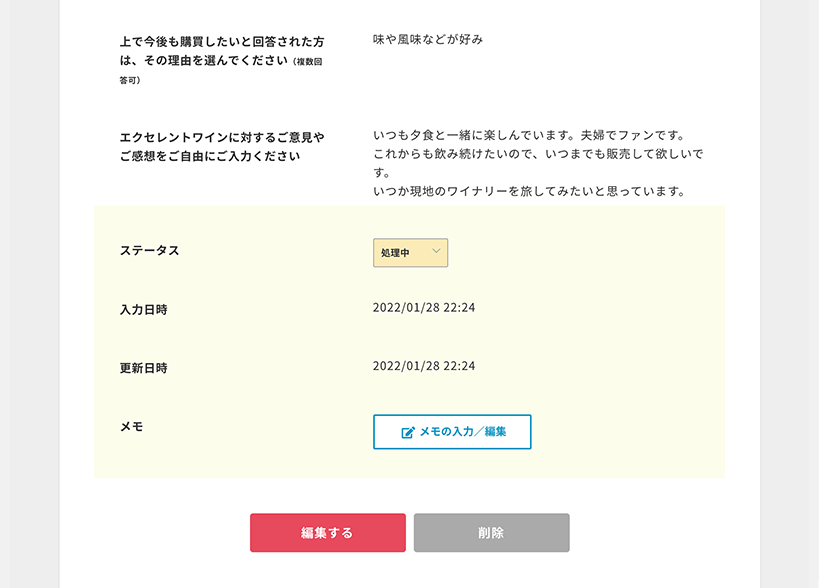
Task: Click the blue-bordered memo input button
Action: pos(450,432)
